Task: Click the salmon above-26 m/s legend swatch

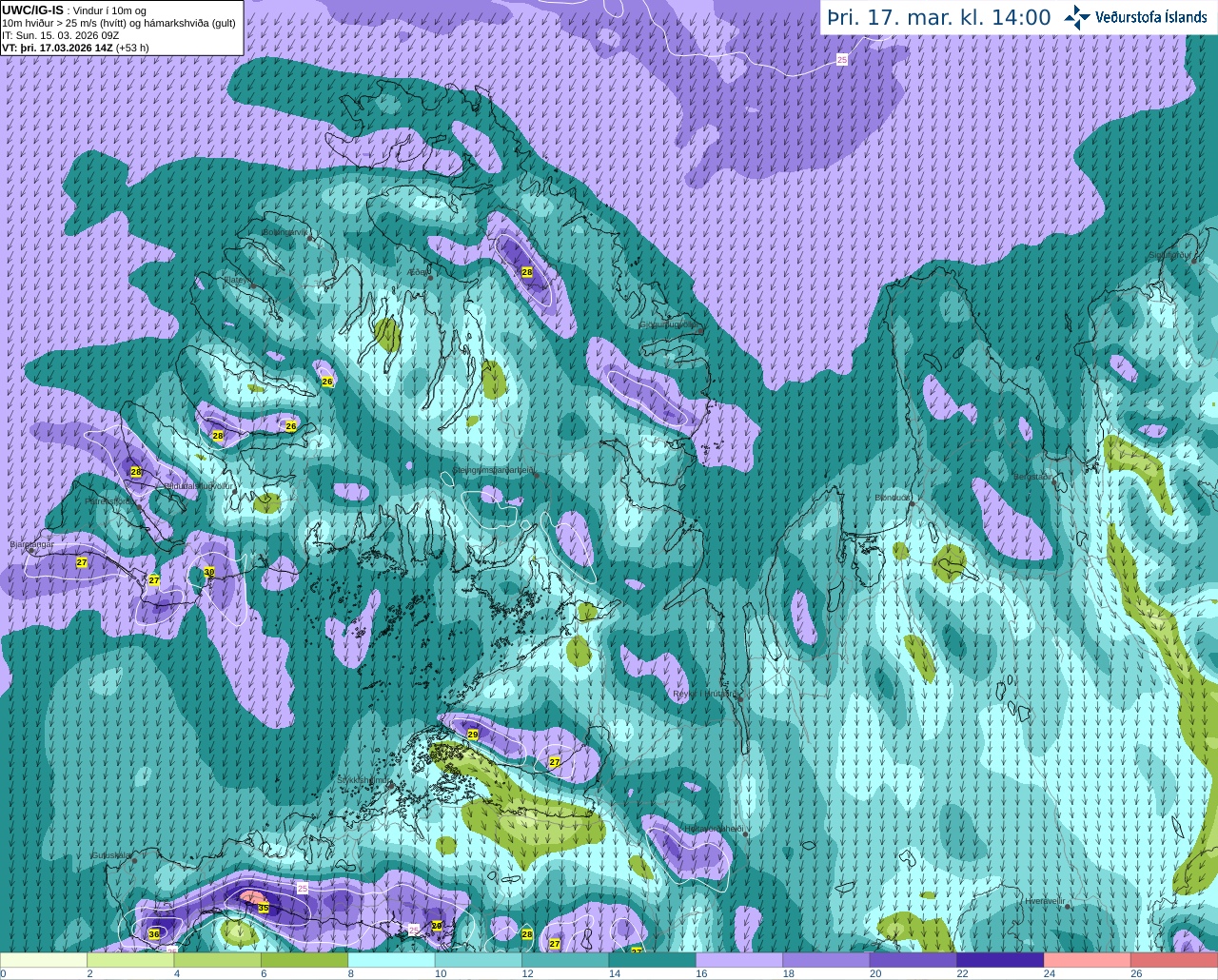Action: (x=1173, y=960)
